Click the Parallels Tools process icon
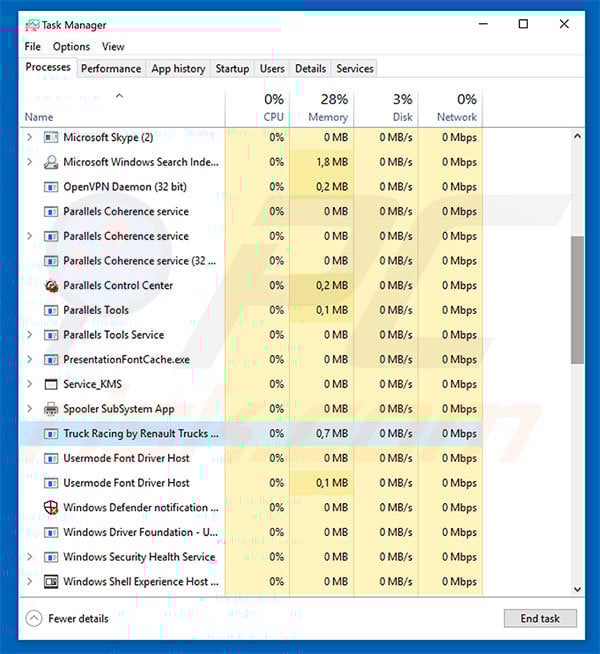The width and height of the screenshot is (600, 654). tap(51, 310)
